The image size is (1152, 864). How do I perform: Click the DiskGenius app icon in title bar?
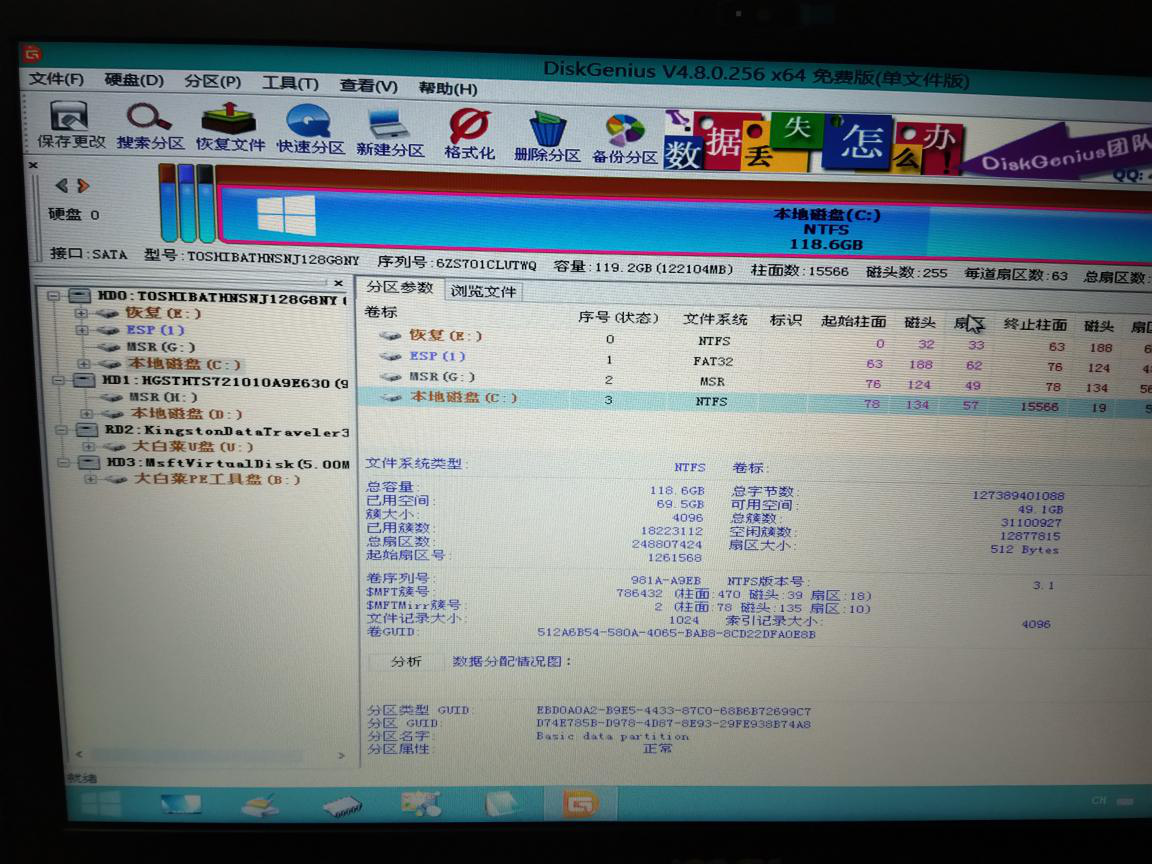pyautogui.click(x=32, y=54)
